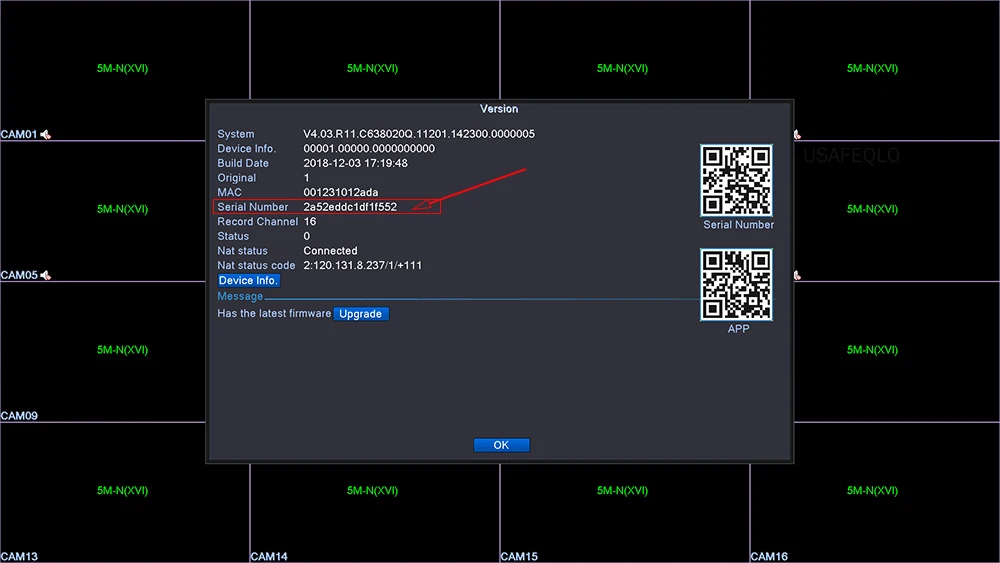Click the OK button in Version dialog
Image resolution: width=1000 pixels, height=563 pixels.
501,445
